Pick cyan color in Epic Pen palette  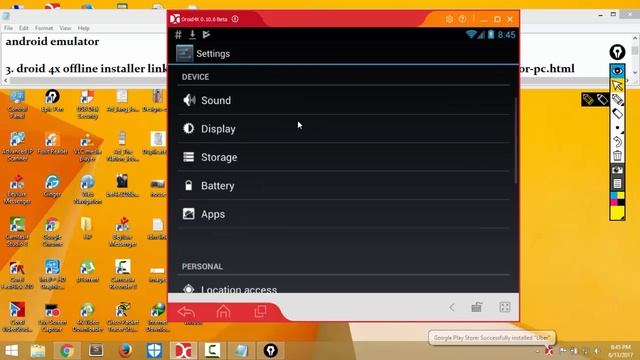pyautogui.click(x=614, y=196)
